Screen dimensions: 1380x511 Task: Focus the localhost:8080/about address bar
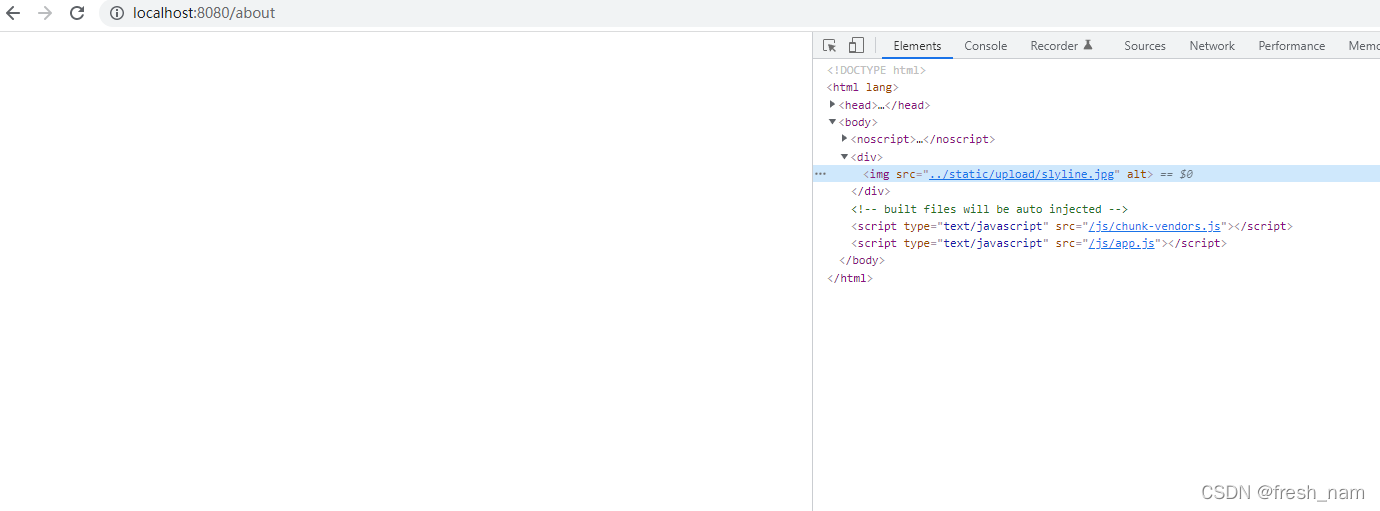(740, 13)
